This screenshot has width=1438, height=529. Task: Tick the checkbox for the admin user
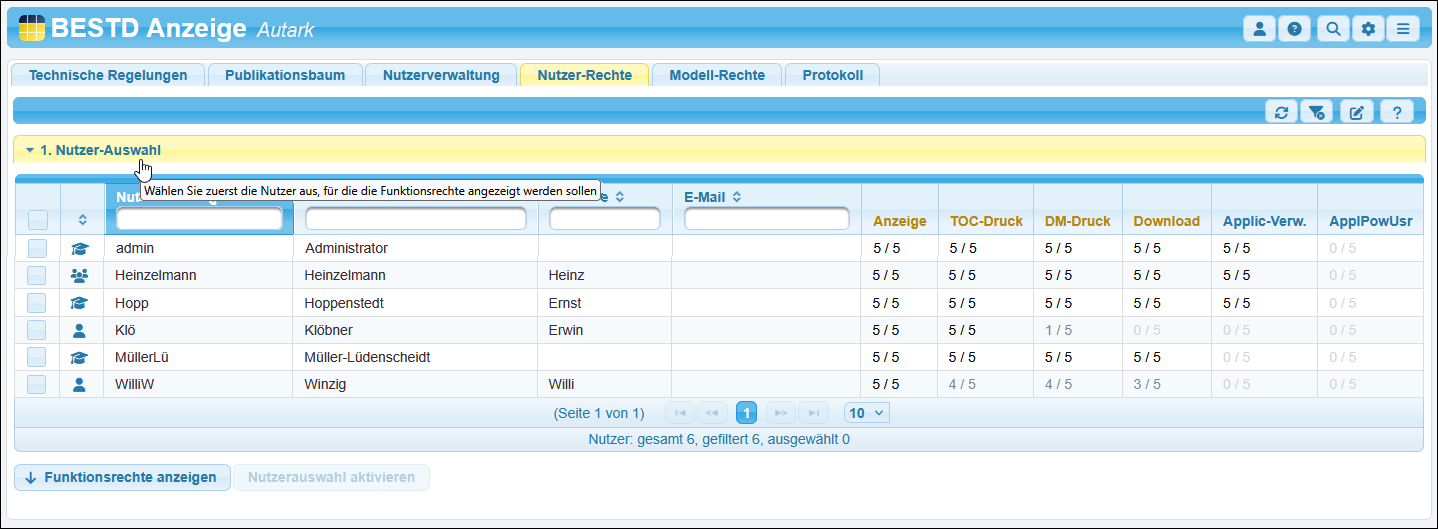(x=37, y=248)
